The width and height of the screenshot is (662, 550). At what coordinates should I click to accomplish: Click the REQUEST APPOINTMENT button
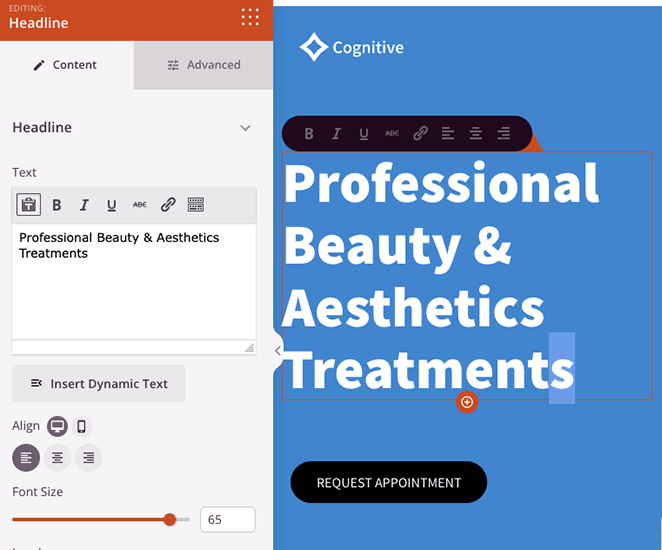click(x=389, y=482)
